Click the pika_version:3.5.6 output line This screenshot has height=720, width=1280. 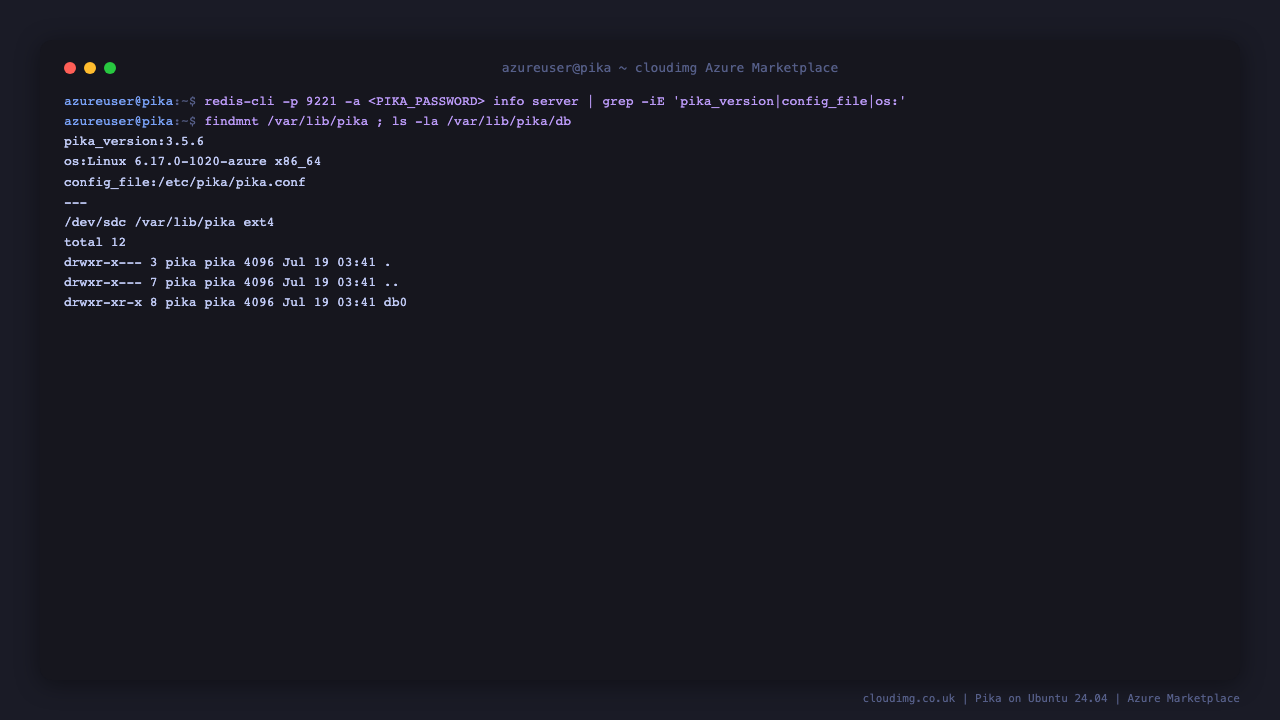[x=134, y=142]
